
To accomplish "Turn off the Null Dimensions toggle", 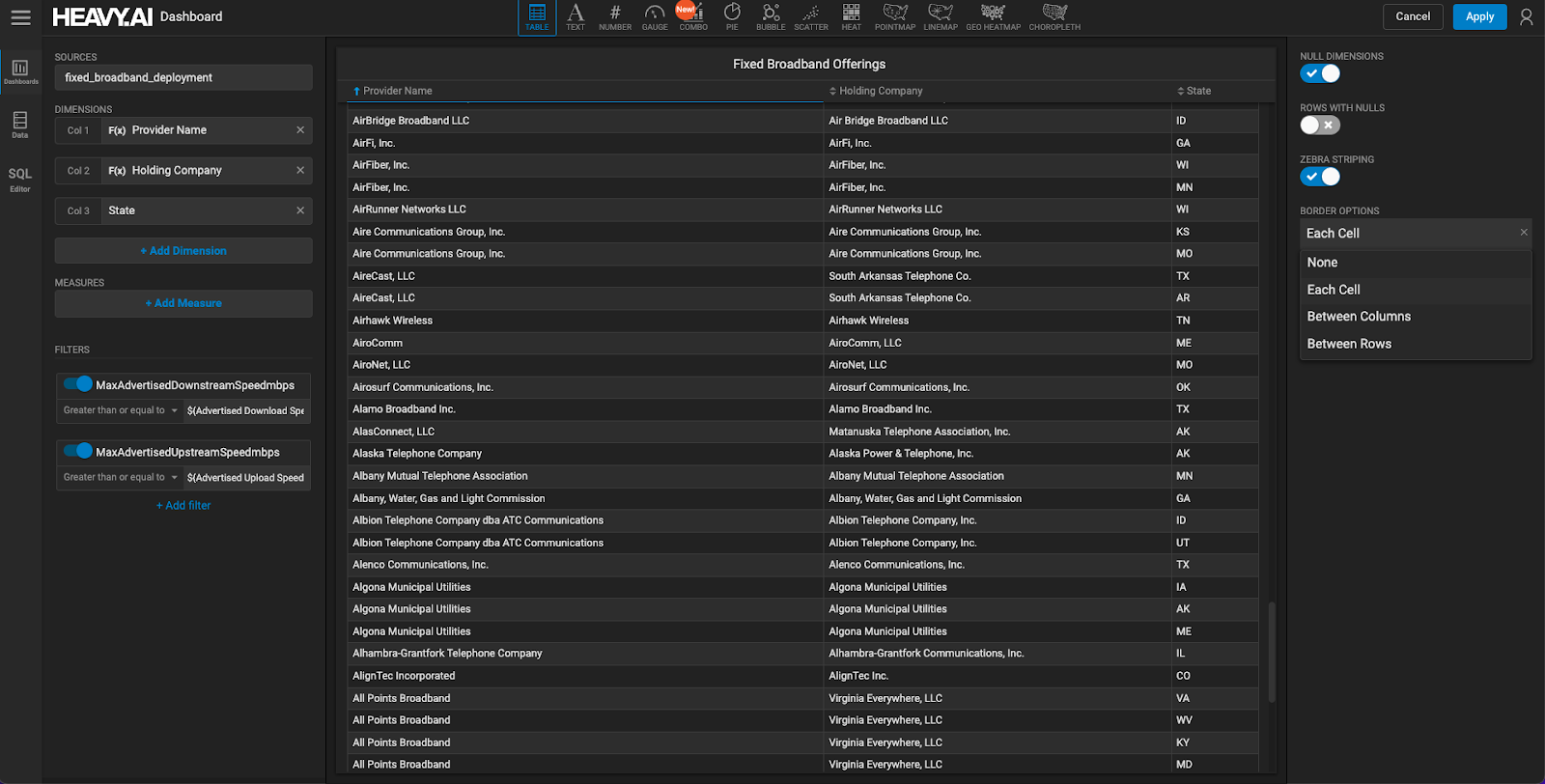I will coord(1319,73).
